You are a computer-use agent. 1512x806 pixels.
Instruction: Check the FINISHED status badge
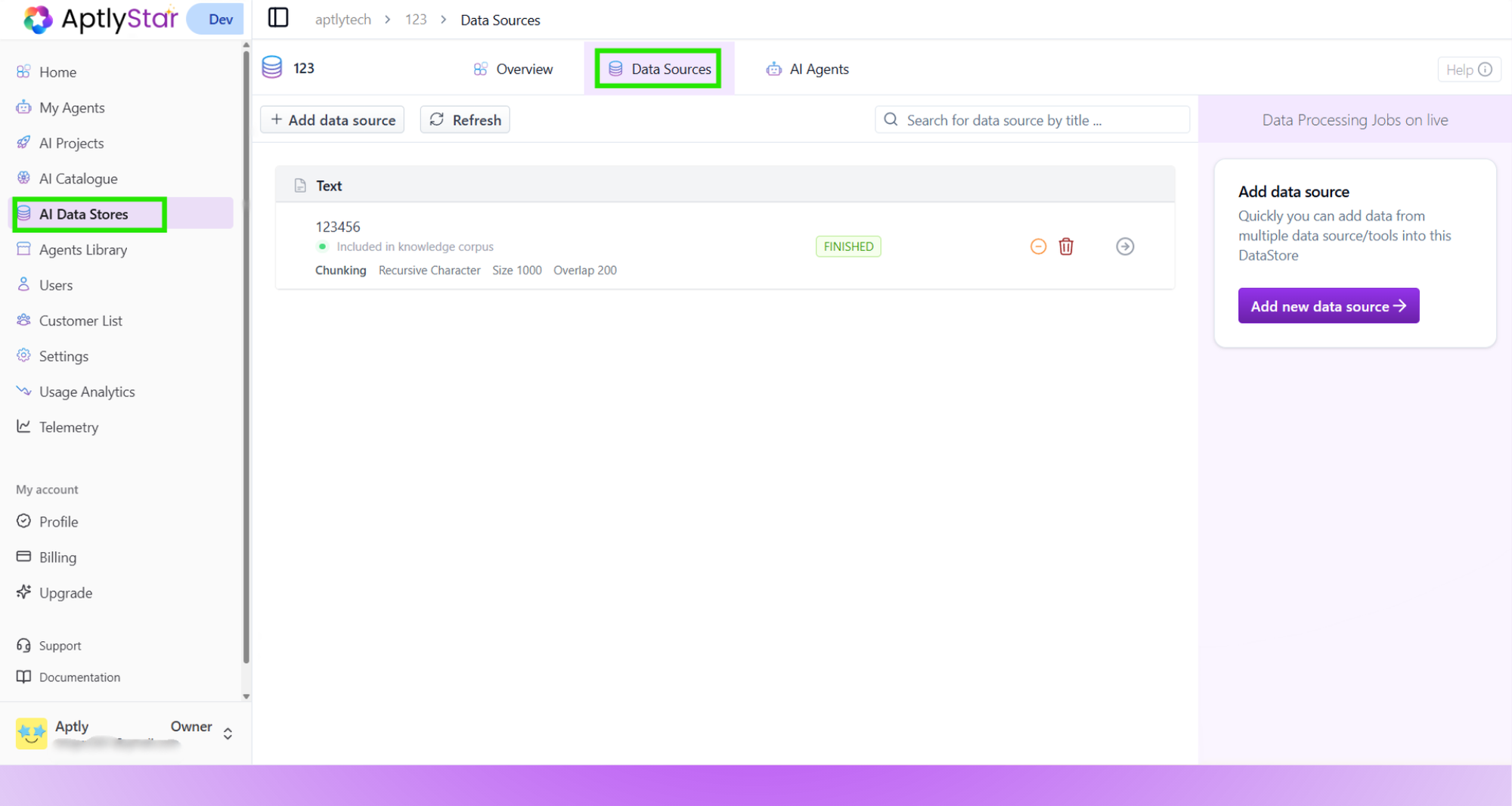[x=847, y=246]
